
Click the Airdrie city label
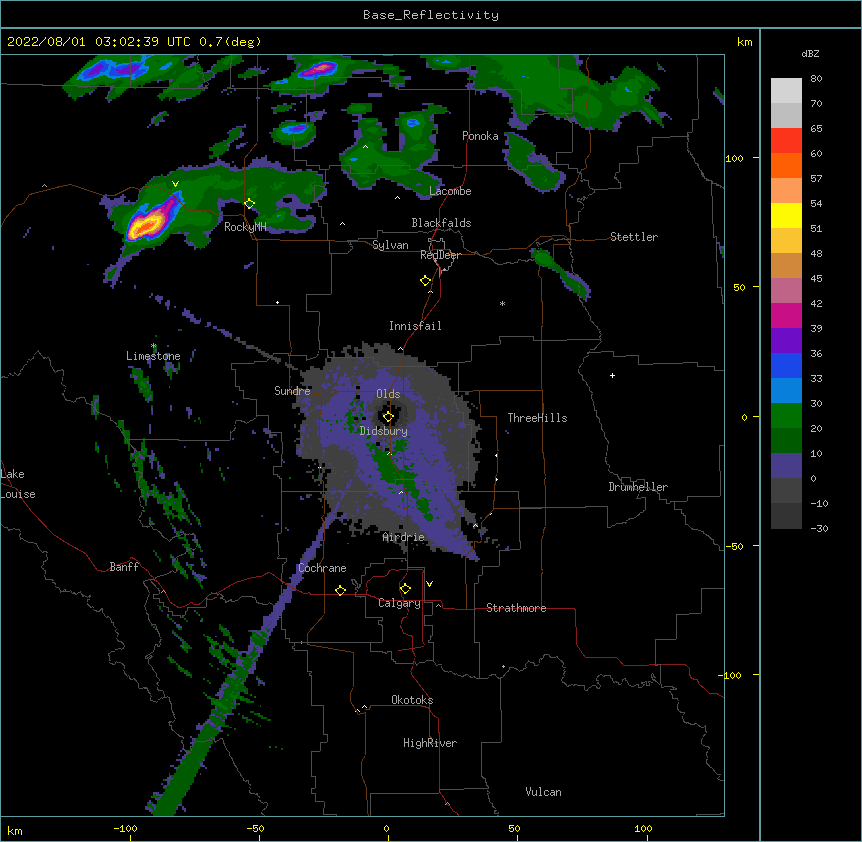[404, 537]
